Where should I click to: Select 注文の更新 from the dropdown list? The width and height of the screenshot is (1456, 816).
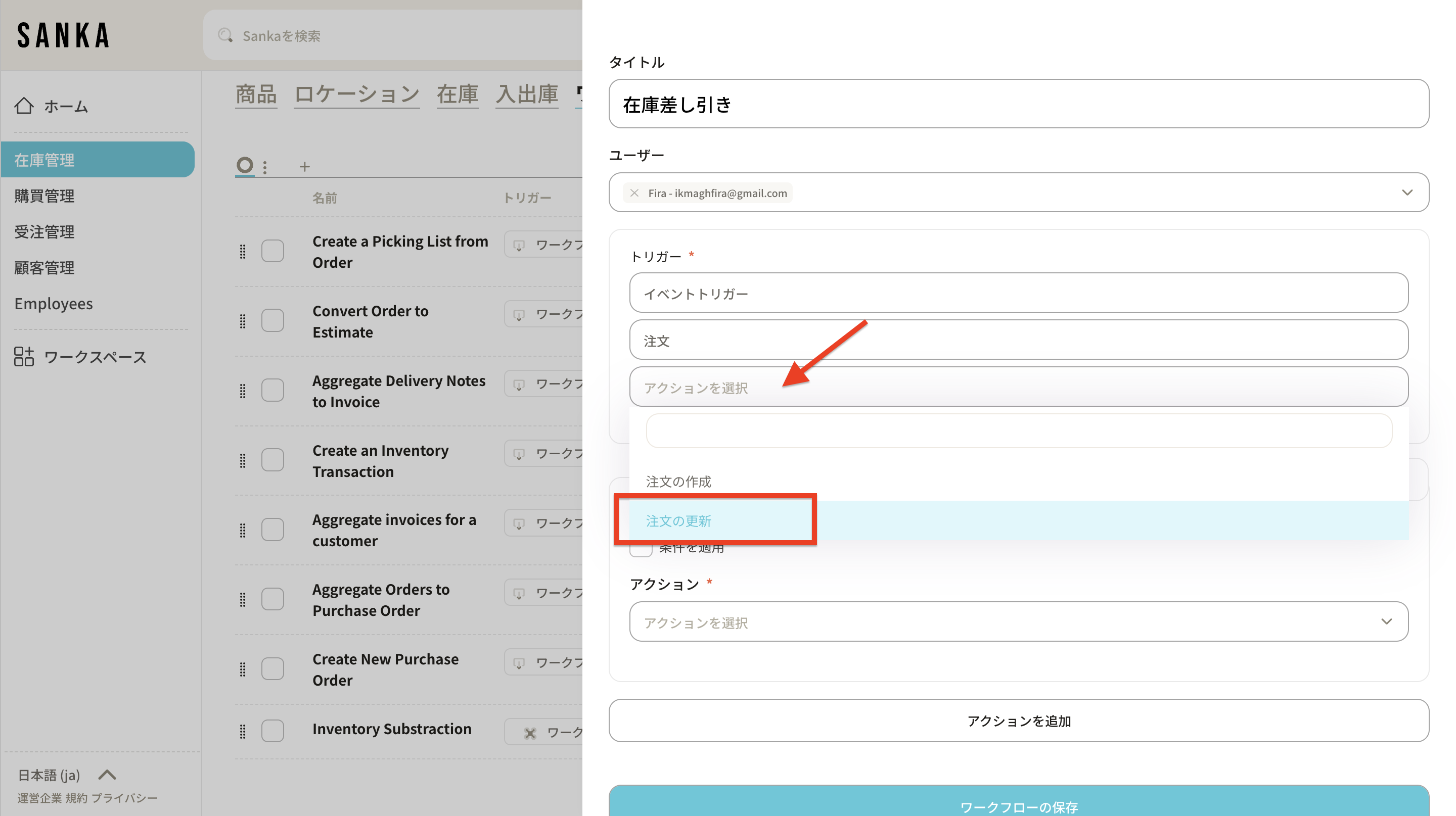pos(679,520)
